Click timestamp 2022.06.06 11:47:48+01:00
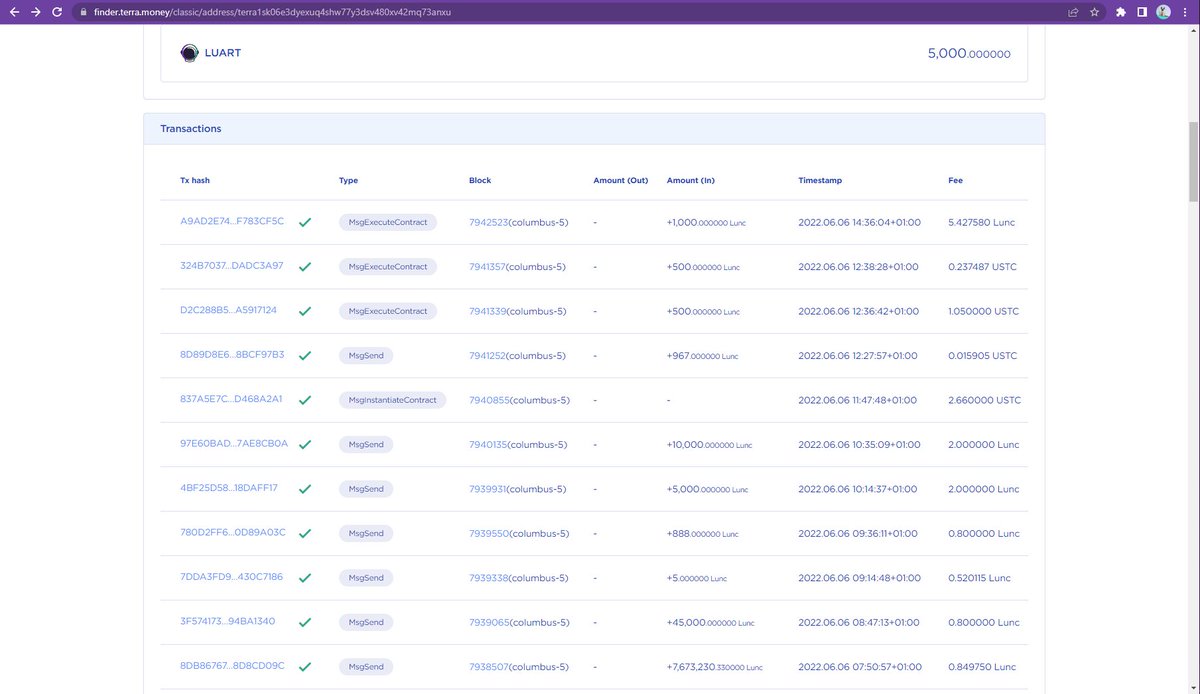The height and width of the screenshot is (694, 1200). coord(857,400)
